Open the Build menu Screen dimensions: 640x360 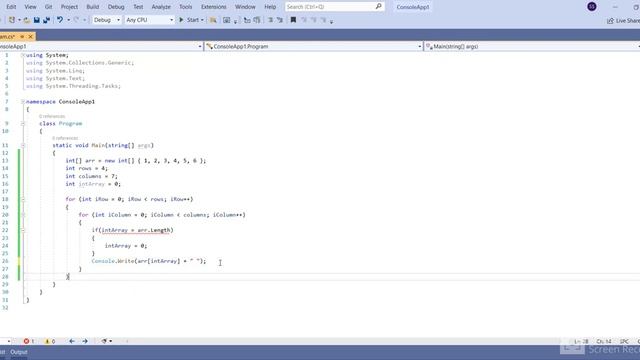pyautogui.click(x=93, y=7)
